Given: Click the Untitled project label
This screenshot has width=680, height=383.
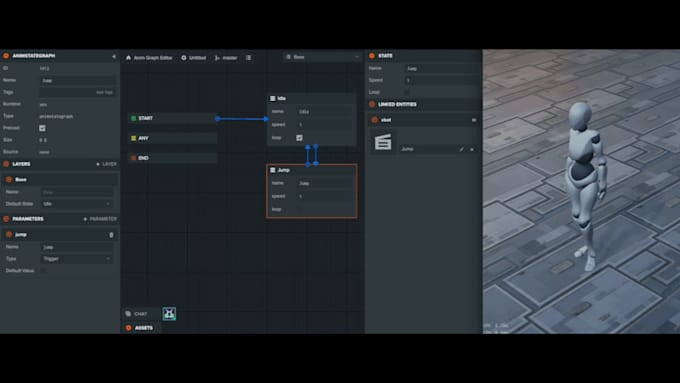Looking at the screenshot, I should point(197,58).
